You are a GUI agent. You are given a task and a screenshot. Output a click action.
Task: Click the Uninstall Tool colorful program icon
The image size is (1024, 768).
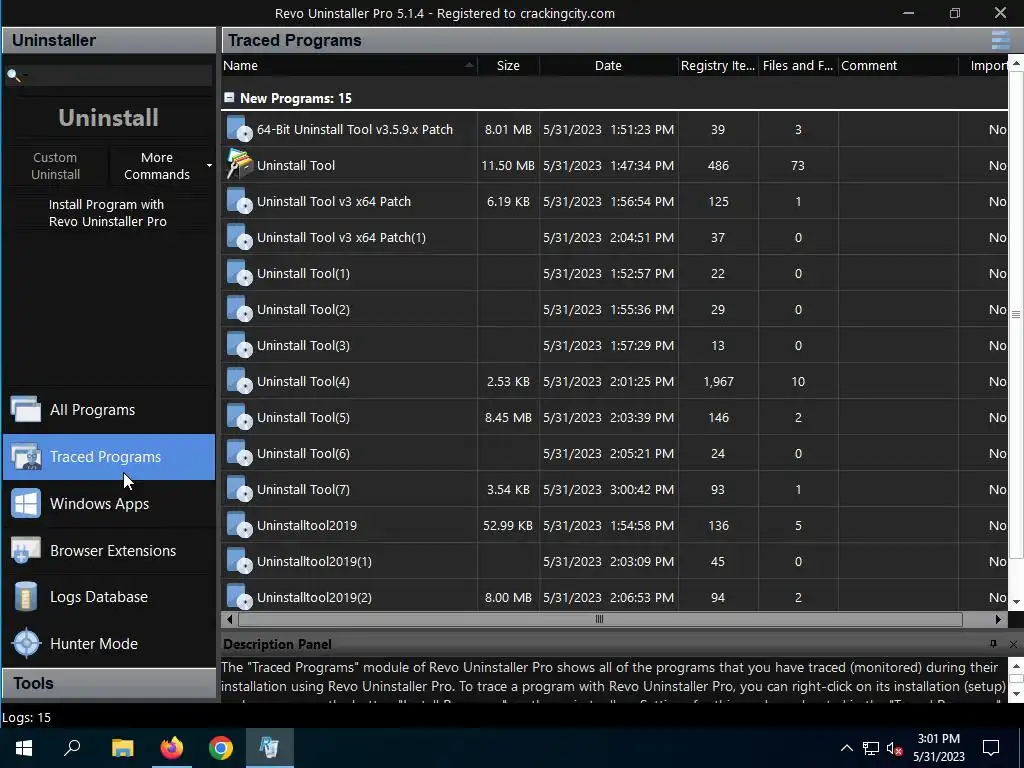(x=239, y=165)
